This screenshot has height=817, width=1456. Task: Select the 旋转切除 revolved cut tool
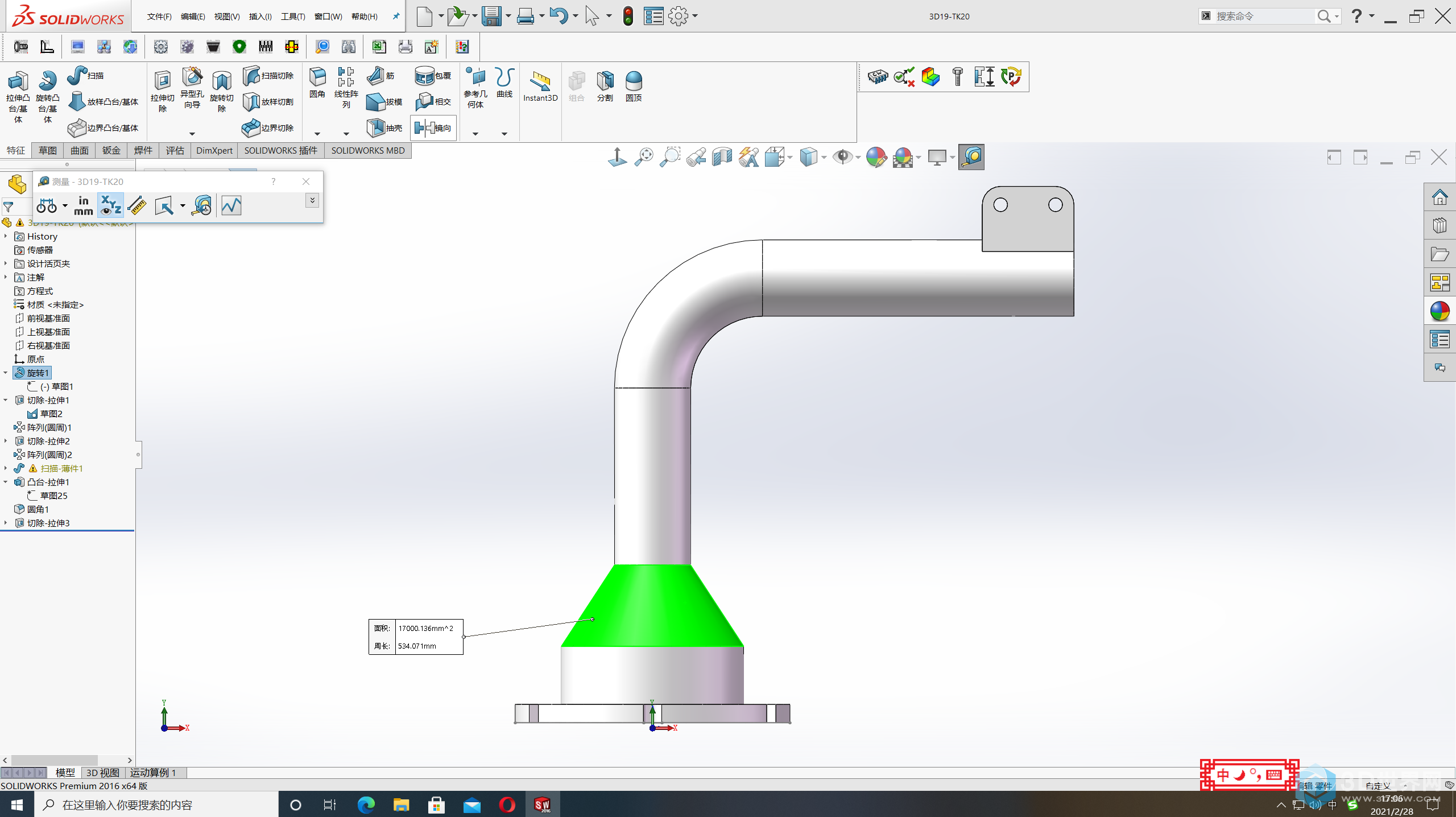tap(222, 91)
